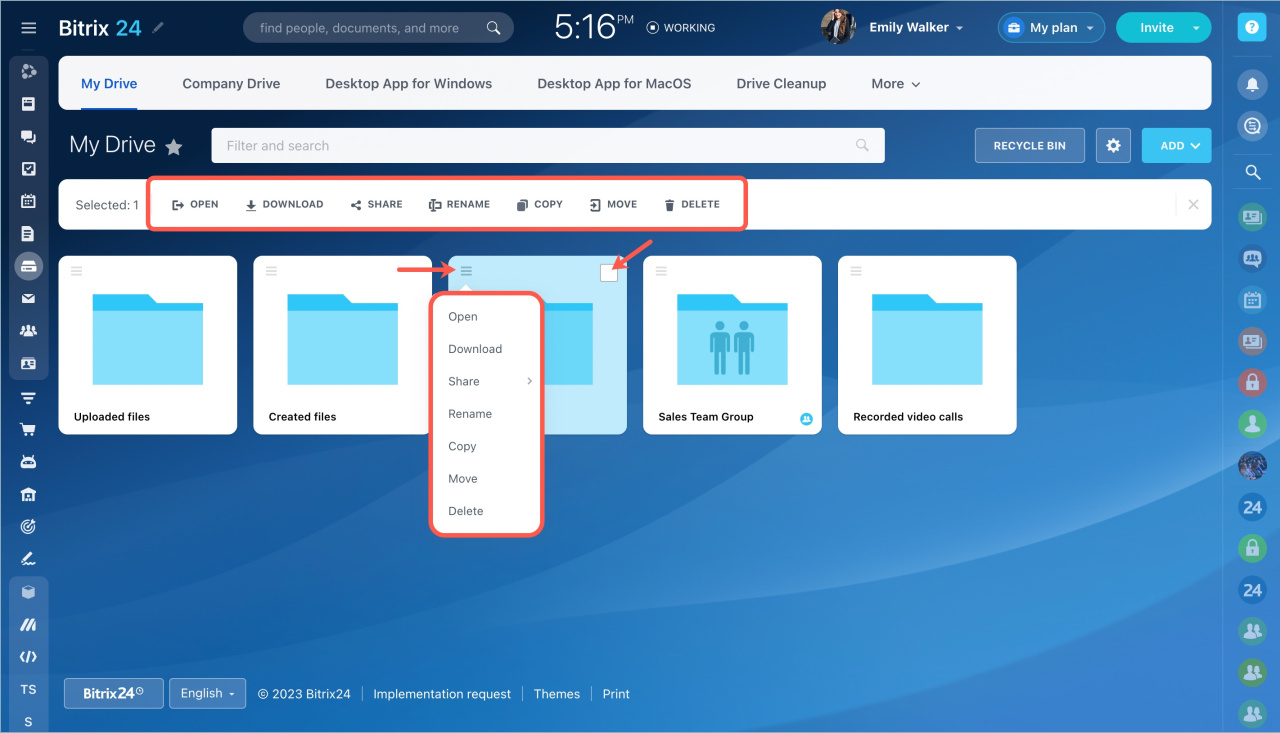Click the pencil icon beside Bitrix 24
This screenshot has width=1280, height=733.
pyautogui.click(x=158, y=28)
